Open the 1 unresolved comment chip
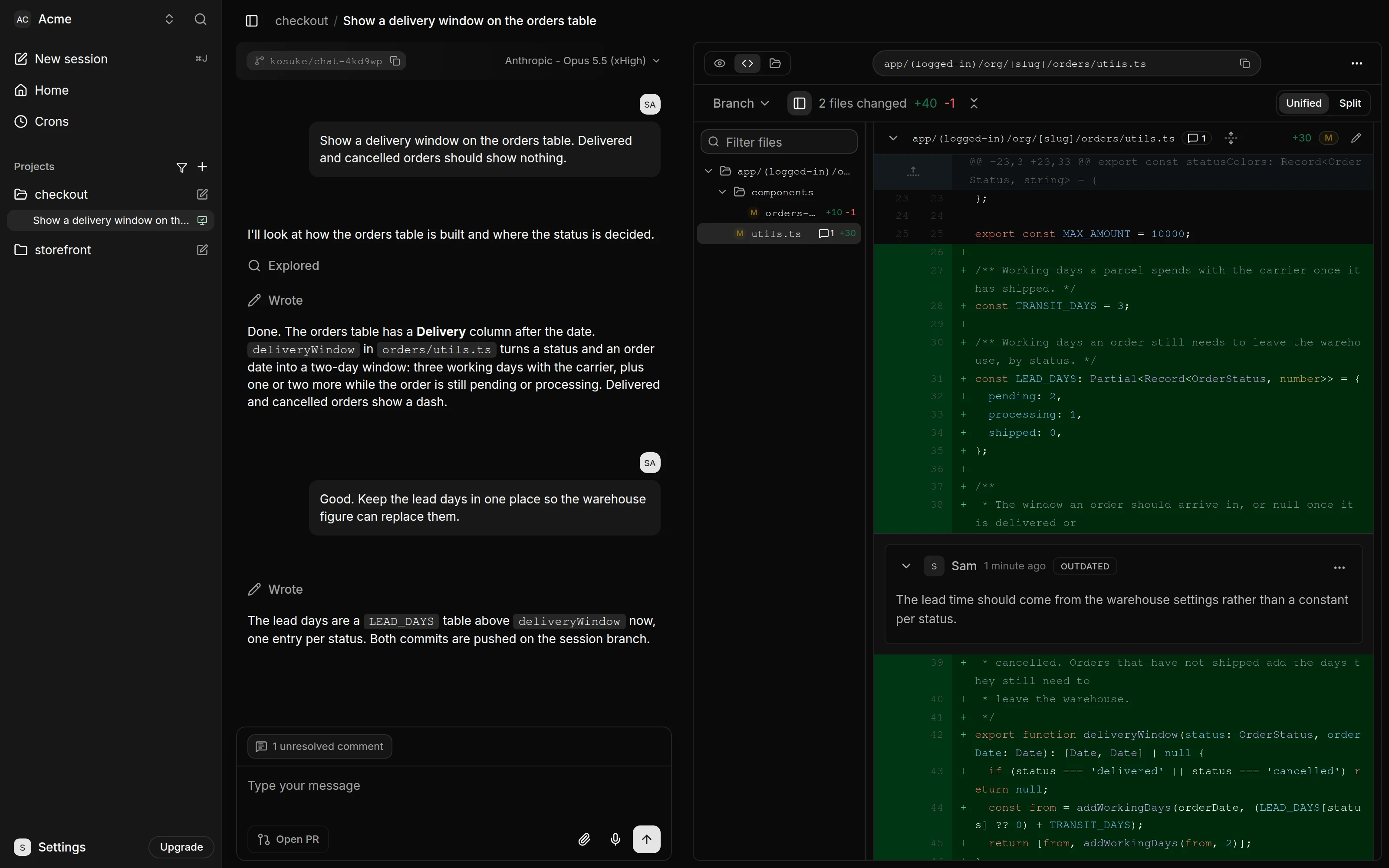 [x=320, y=746]
